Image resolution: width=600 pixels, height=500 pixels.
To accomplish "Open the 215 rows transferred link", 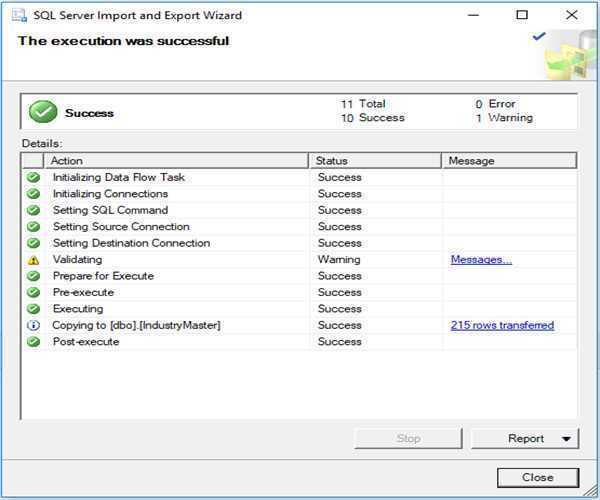I will (x=502, y=326).
